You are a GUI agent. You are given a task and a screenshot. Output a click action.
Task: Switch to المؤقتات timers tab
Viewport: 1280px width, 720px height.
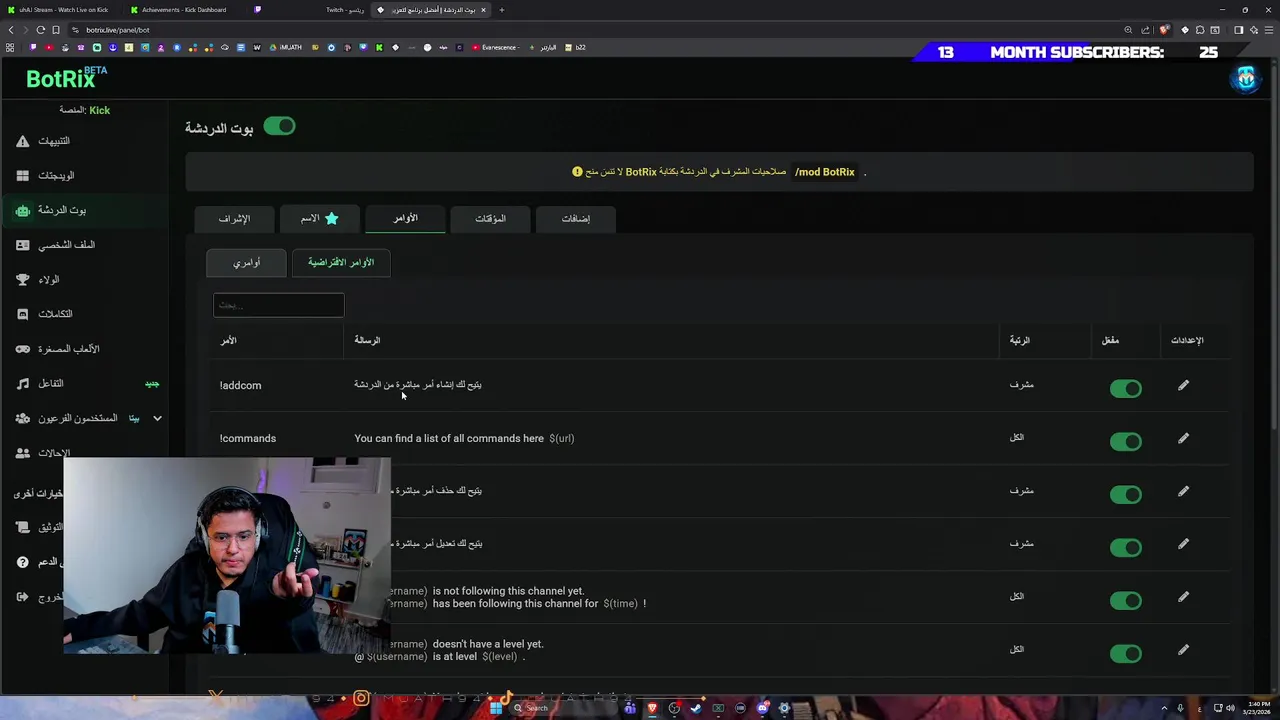490,218
